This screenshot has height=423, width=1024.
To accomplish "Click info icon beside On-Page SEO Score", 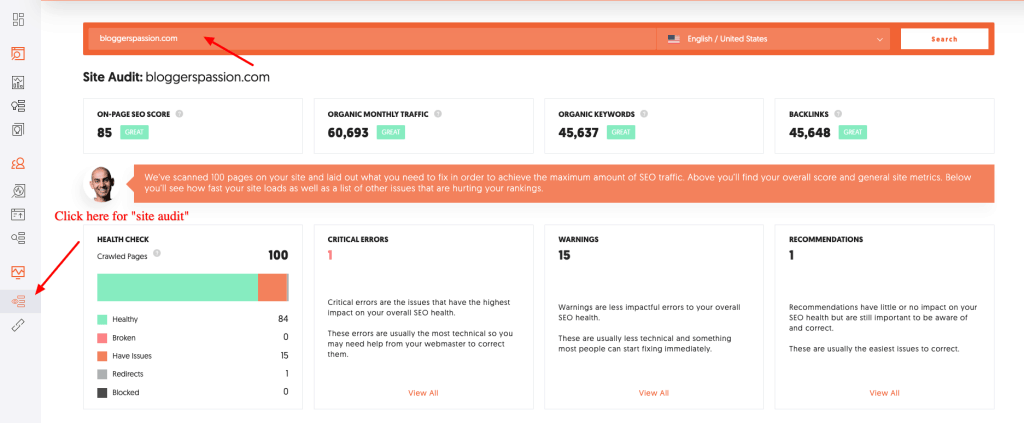I will coord(180,114).
